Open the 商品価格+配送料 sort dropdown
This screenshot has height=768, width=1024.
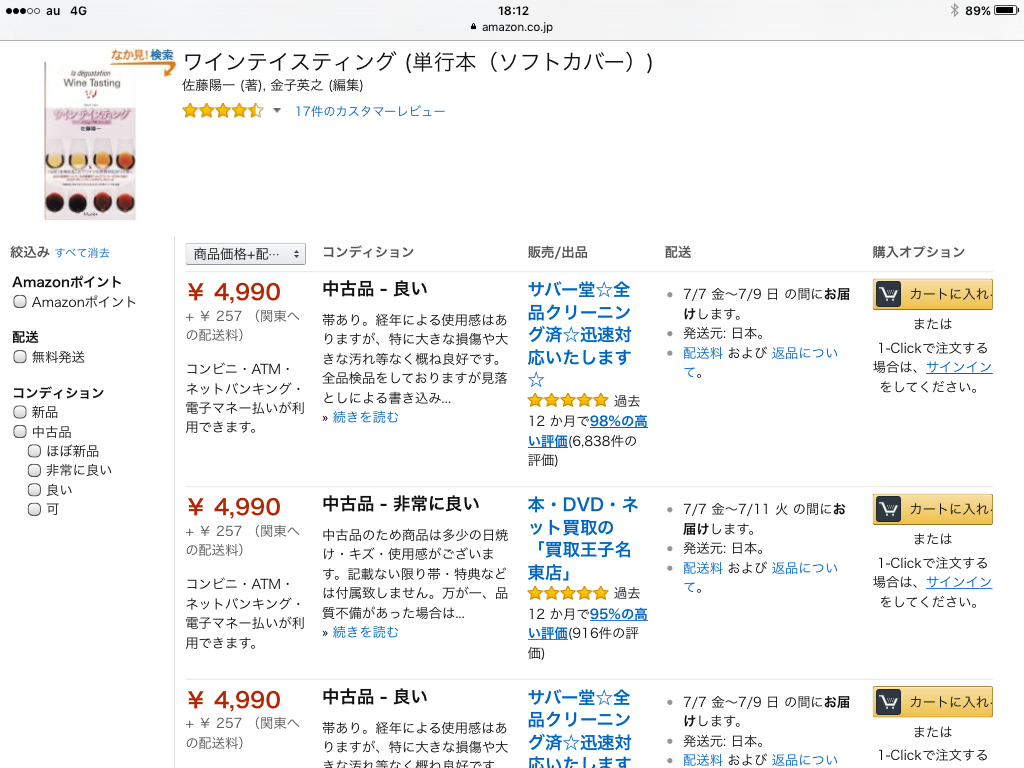point(245,254)
